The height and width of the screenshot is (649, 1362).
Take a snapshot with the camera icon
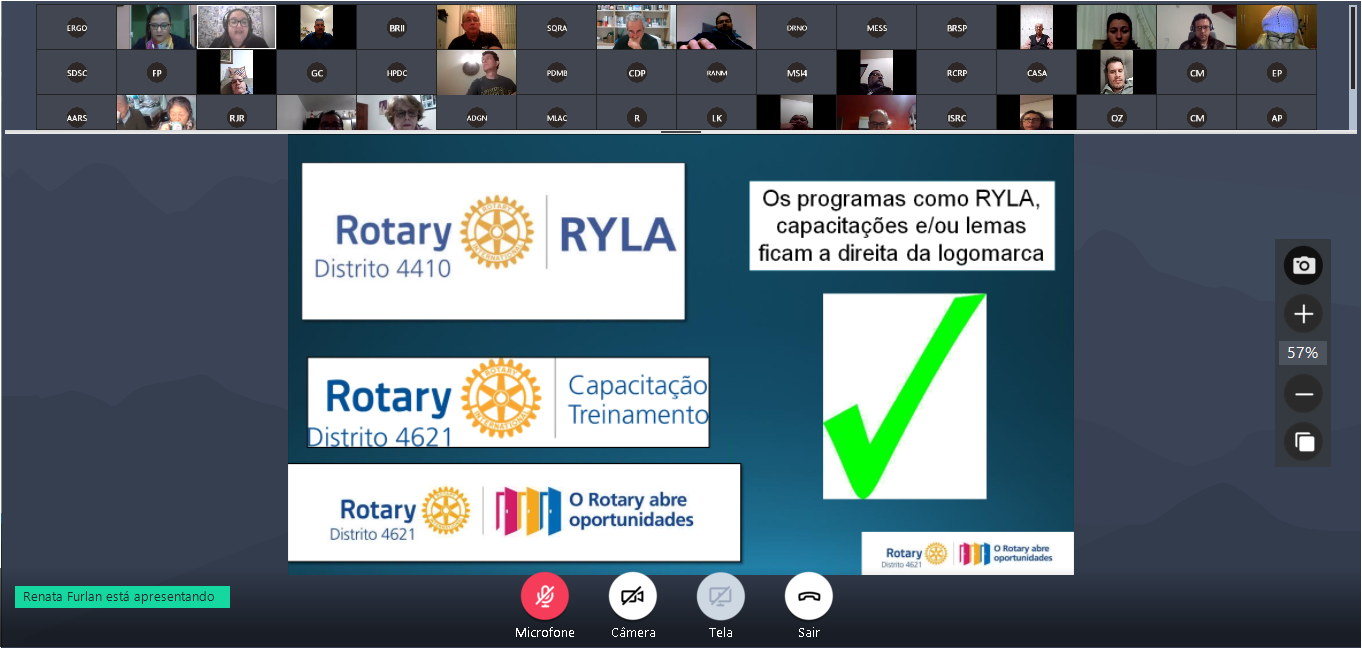(x=1303, y=265)
